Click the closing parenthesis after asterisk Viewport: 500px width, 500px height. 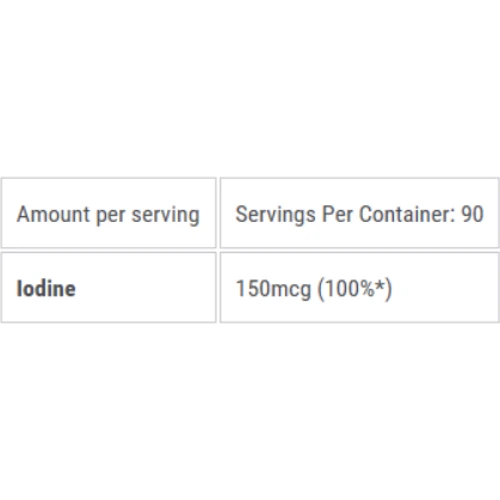pyautogui.click(x=388, y=290)
